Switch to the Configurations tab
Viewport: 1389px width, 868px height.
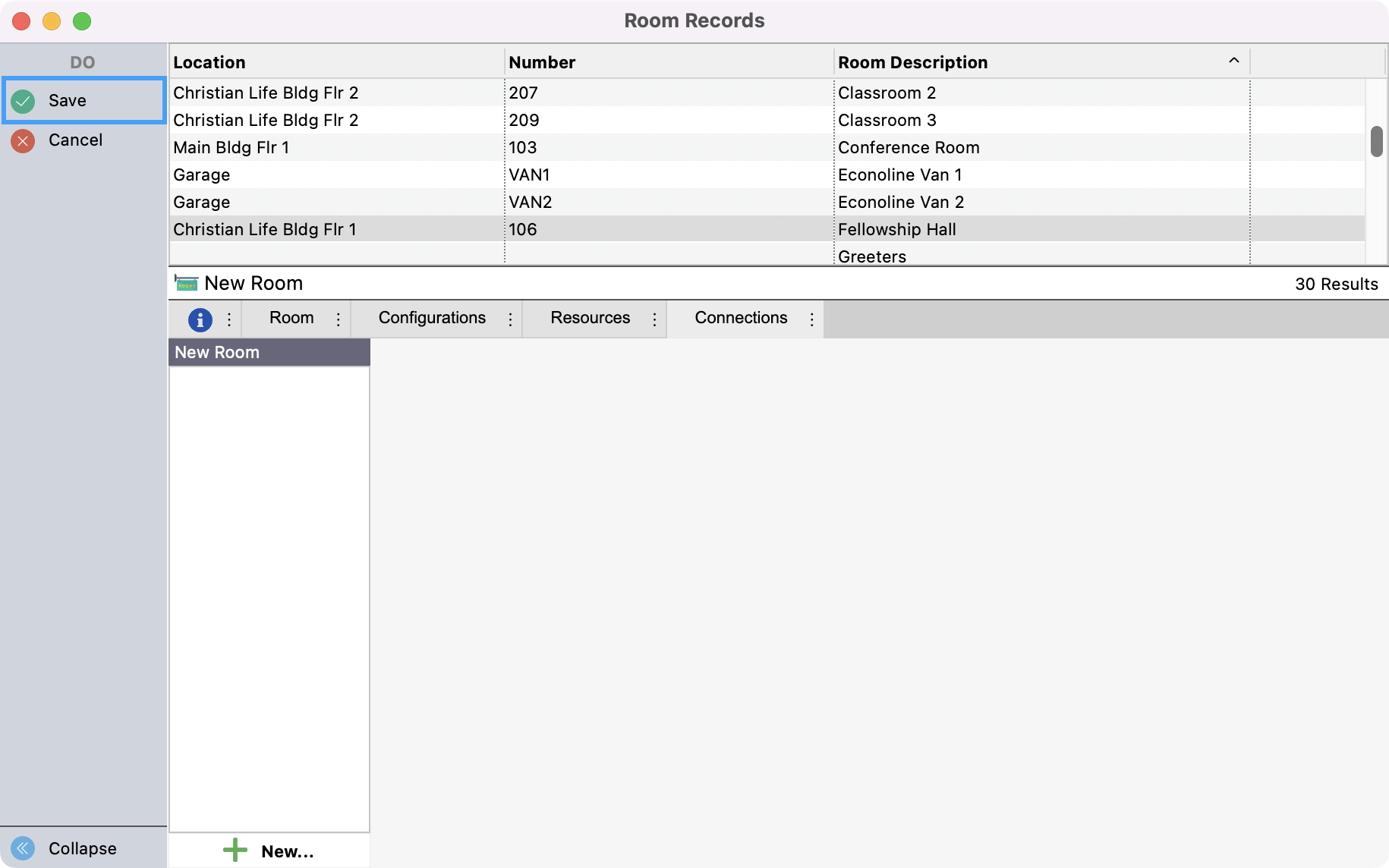click(x=432, y=318)
